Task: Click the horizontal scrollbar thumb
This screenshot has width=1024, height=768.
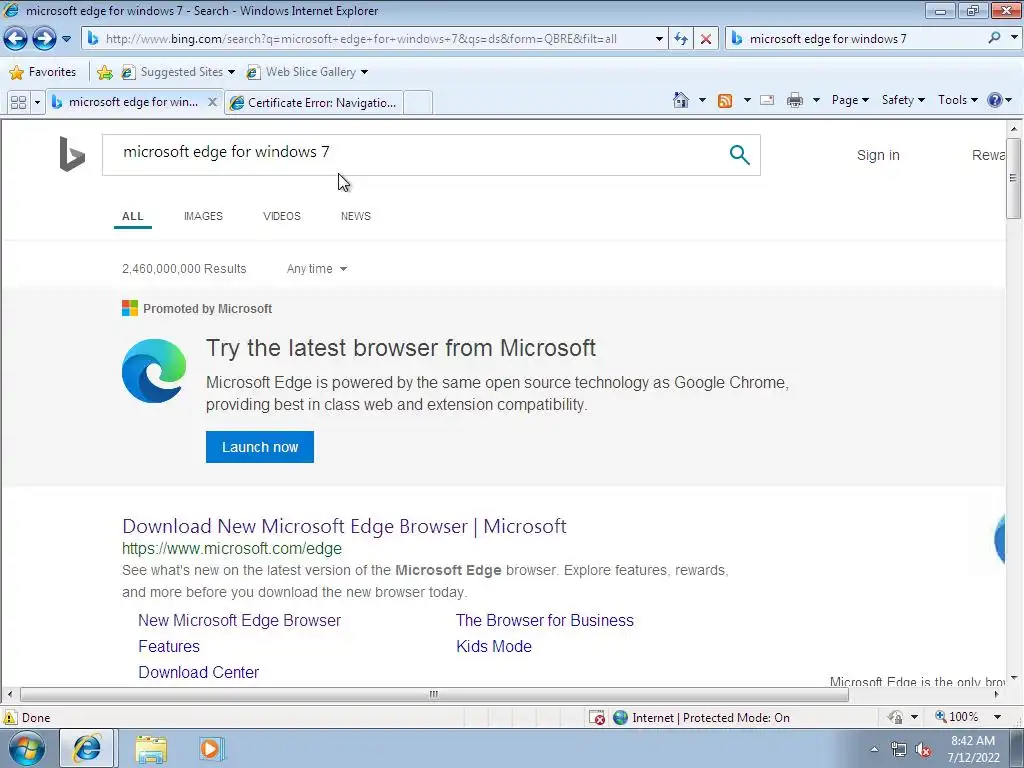Action: (x=434, y=694)
